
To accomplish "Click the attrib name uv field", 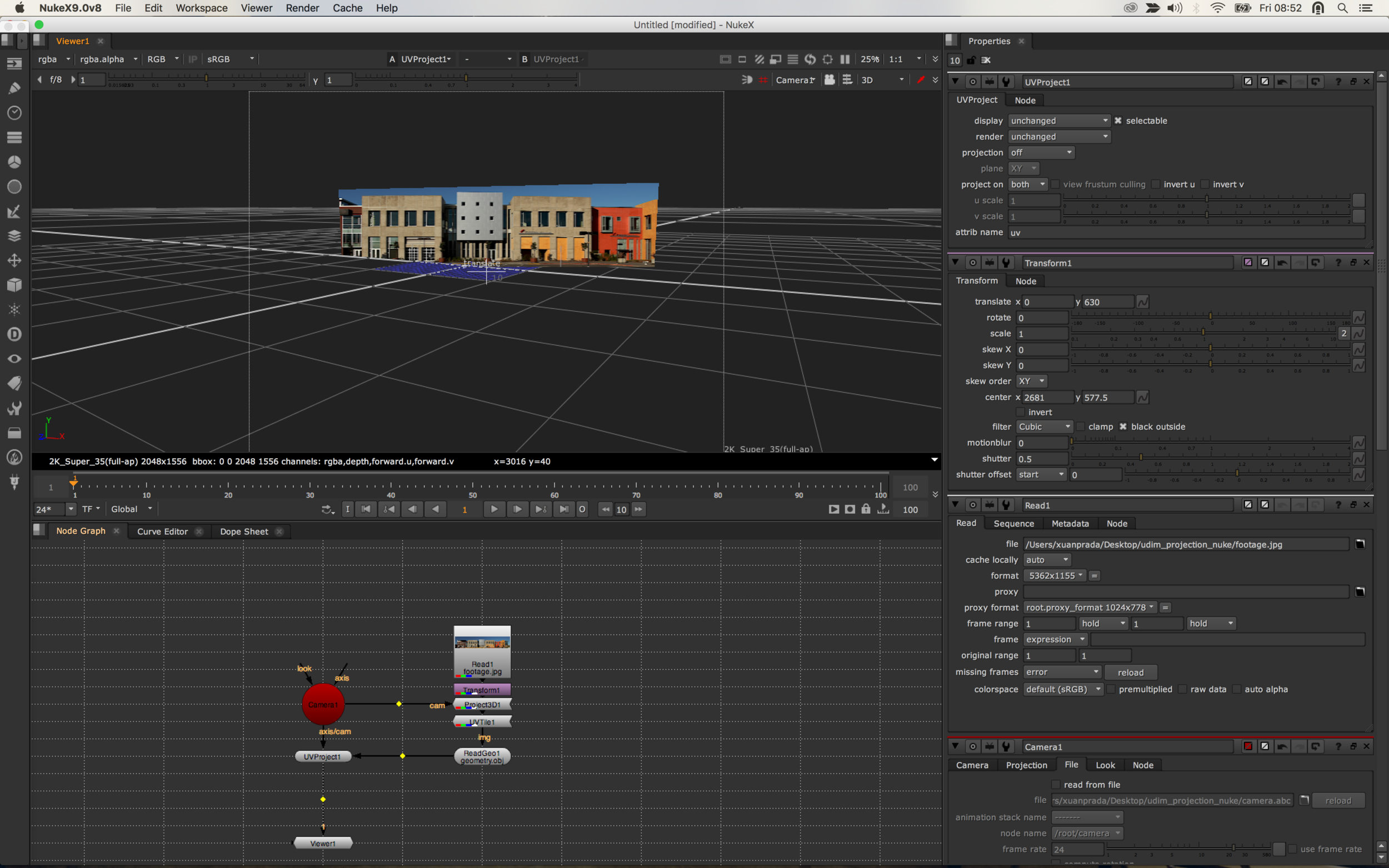I will click(x=1186, y=233).
